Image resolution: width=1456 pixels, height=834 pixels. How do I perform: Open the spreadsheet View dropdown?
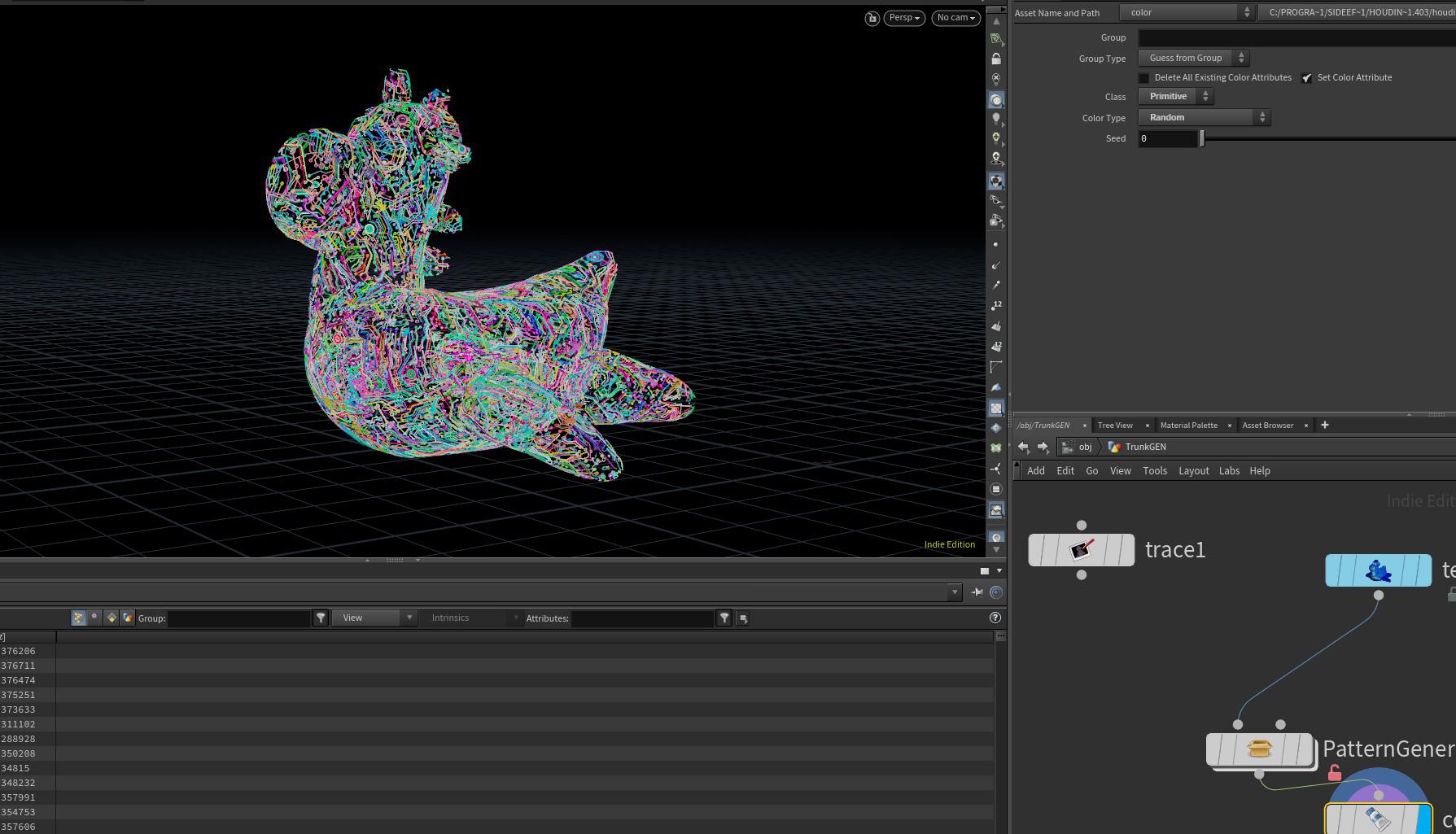click(375, 618)
